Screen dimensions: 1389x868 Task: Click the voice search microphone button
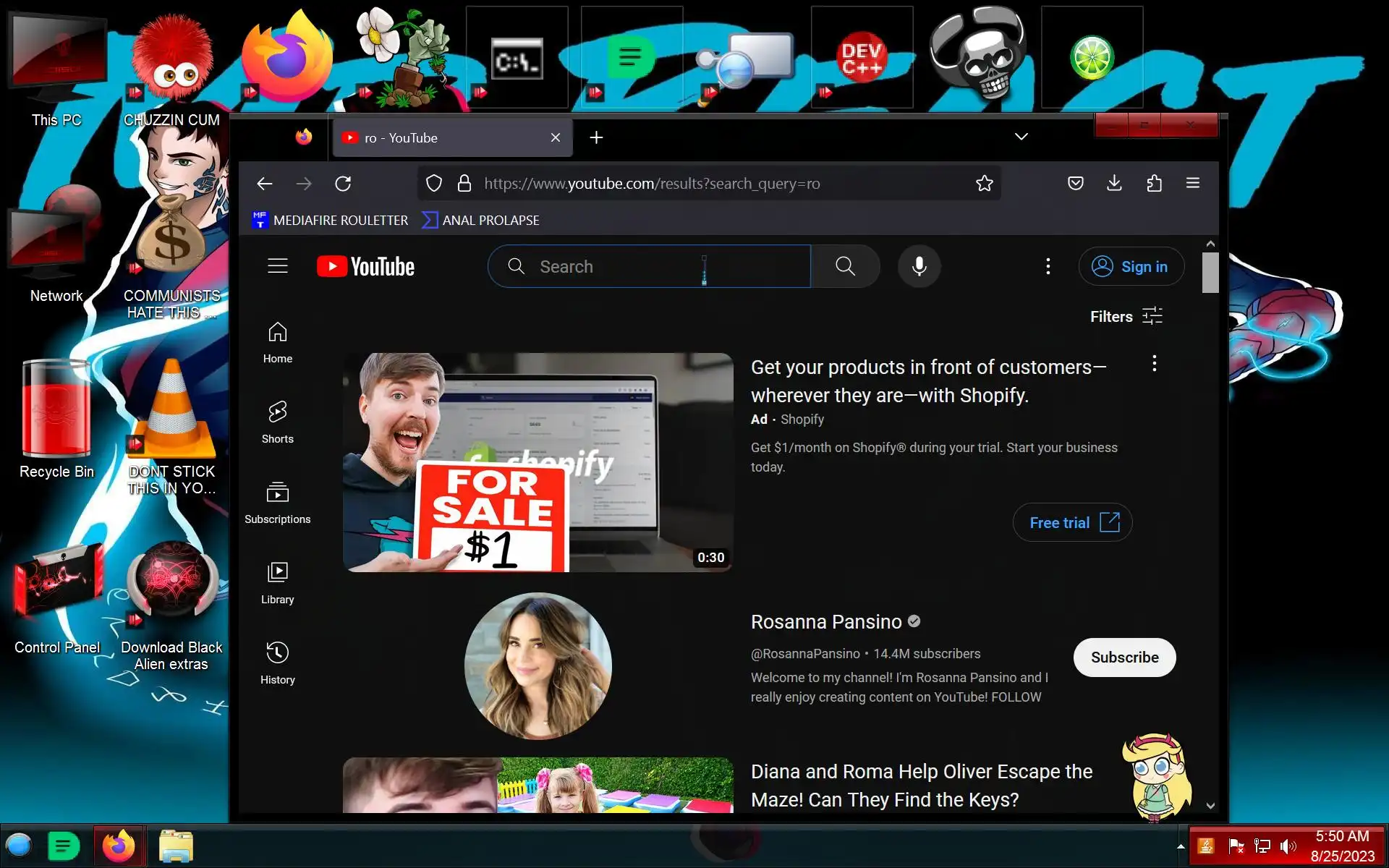click(919, 266)
